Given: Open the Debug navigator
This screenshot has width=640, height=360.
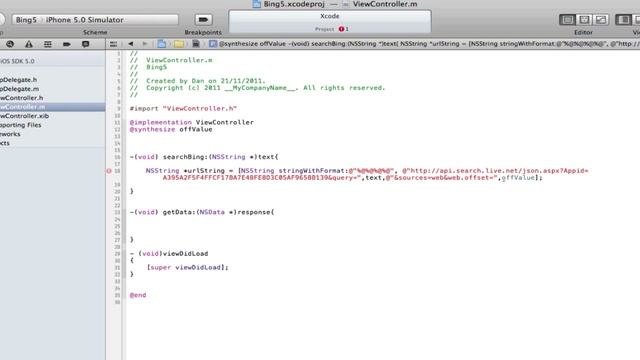Looking at the screenshot, I should tap(48, 44).
